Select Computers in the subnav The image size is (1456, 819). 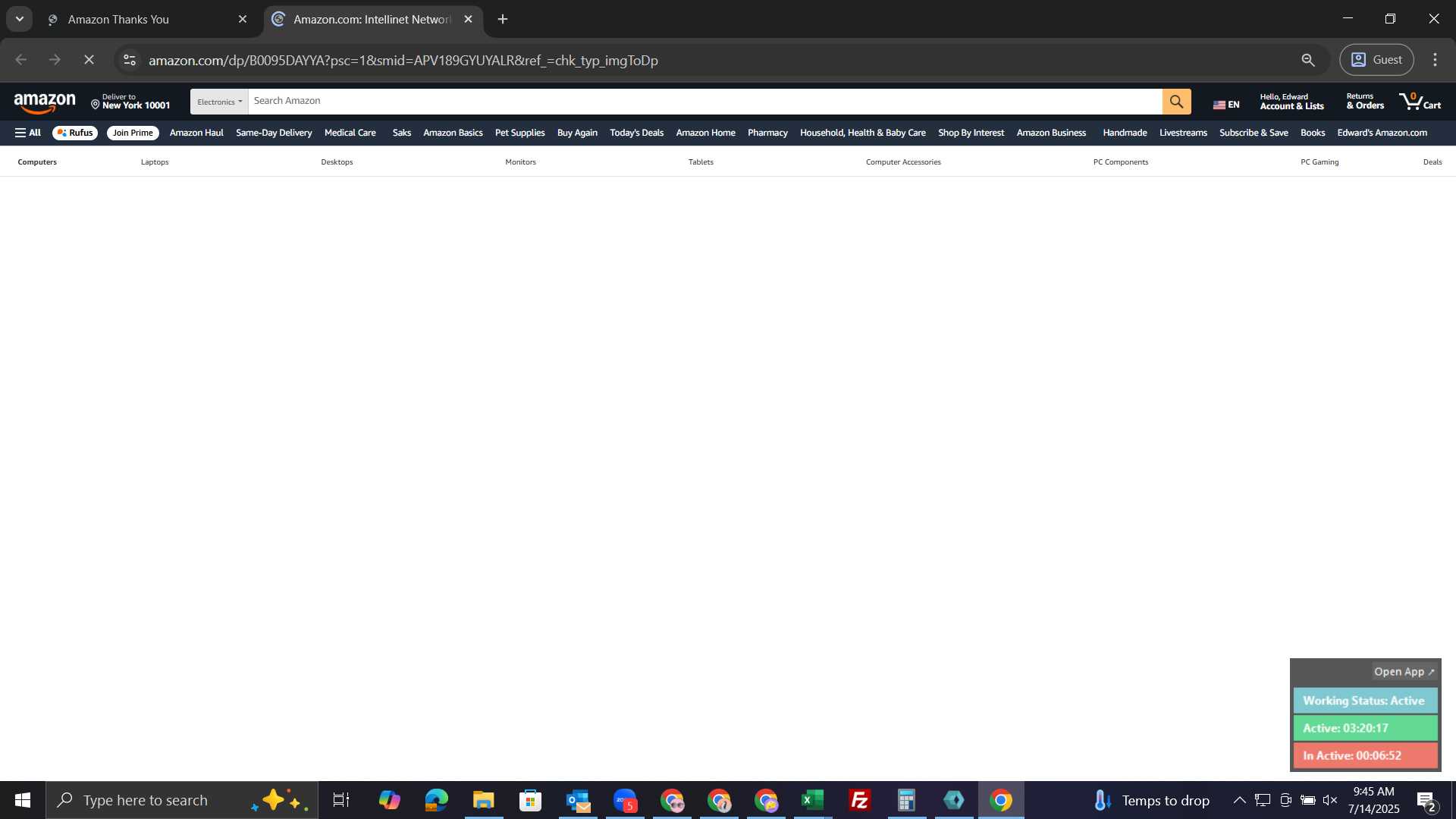pos(37,162)
